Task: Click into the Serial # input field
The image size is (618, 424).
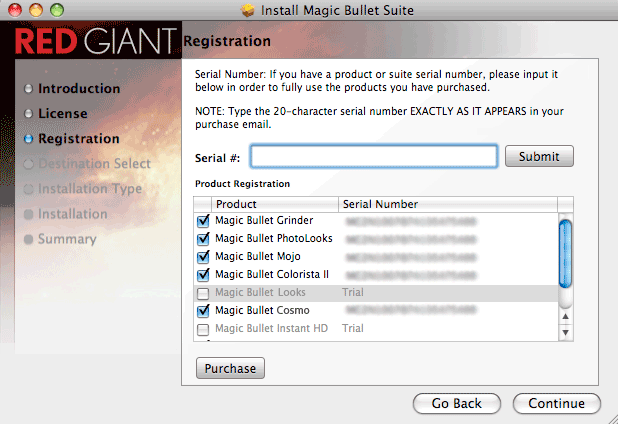Action: (374, 156)
